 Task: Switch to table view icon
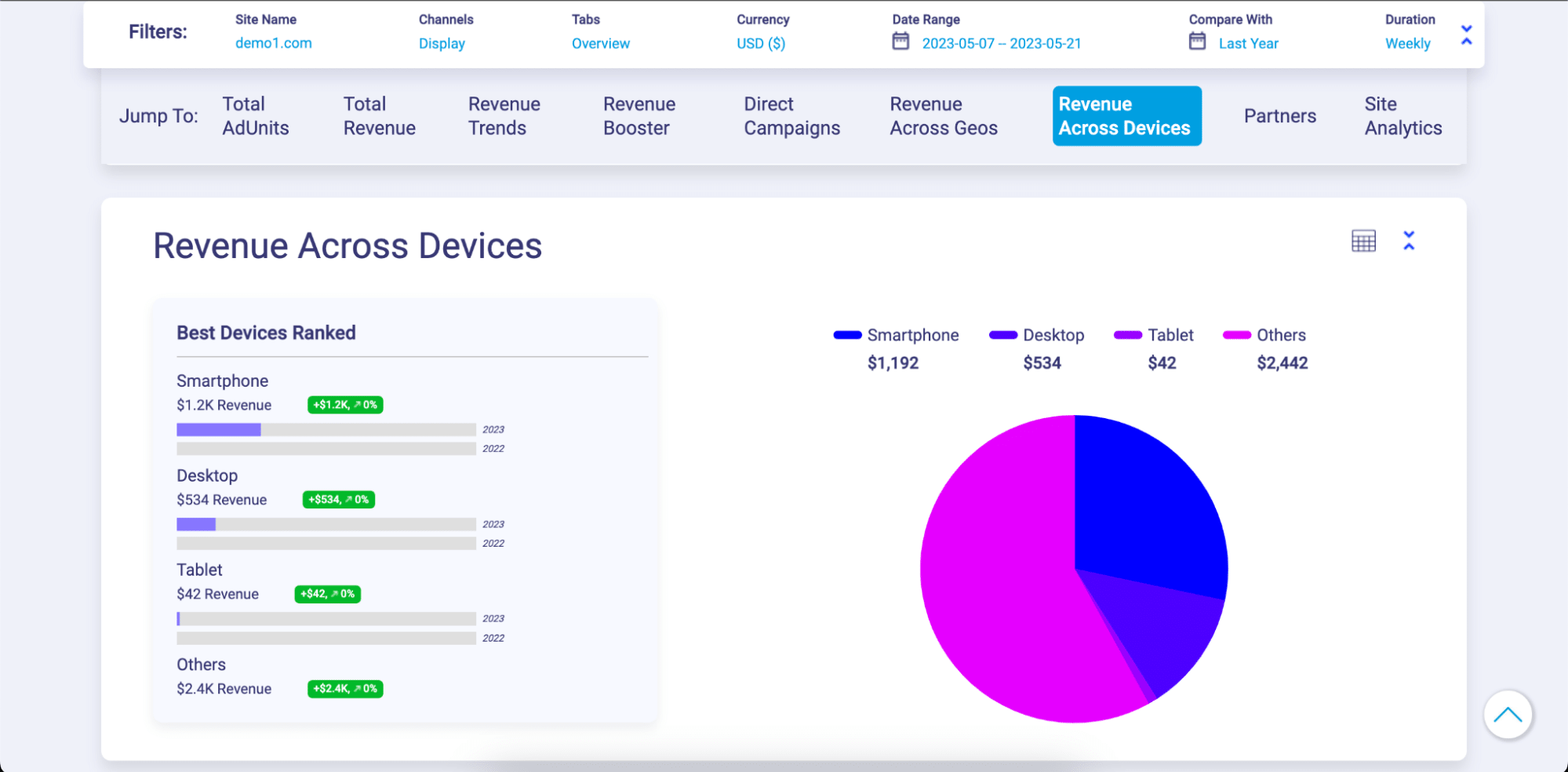click(x=1363, y=241)
